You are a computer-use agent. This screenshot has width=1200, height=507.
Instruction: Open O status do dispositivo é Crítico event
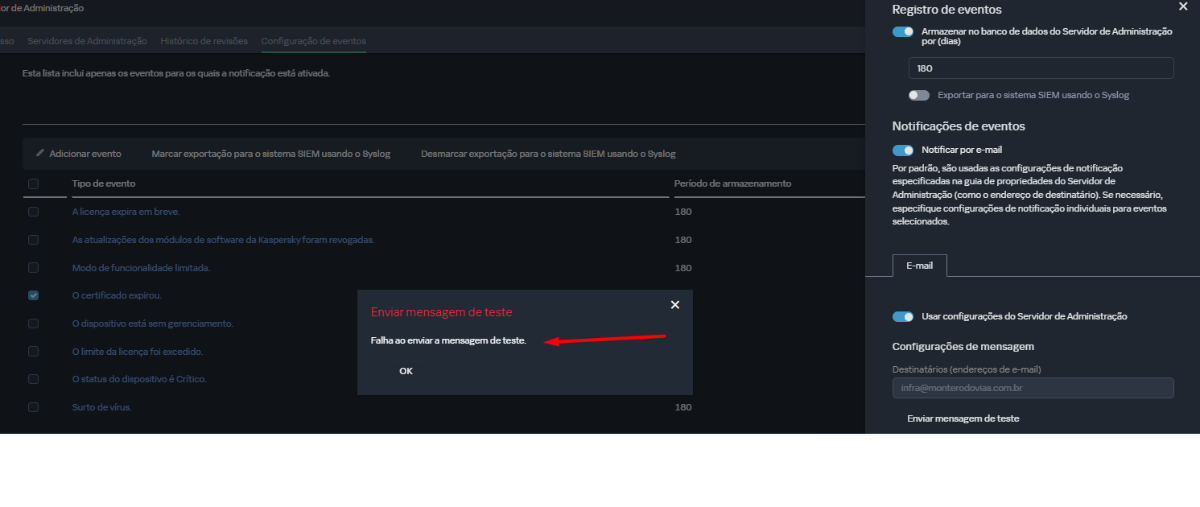(140, 380)
